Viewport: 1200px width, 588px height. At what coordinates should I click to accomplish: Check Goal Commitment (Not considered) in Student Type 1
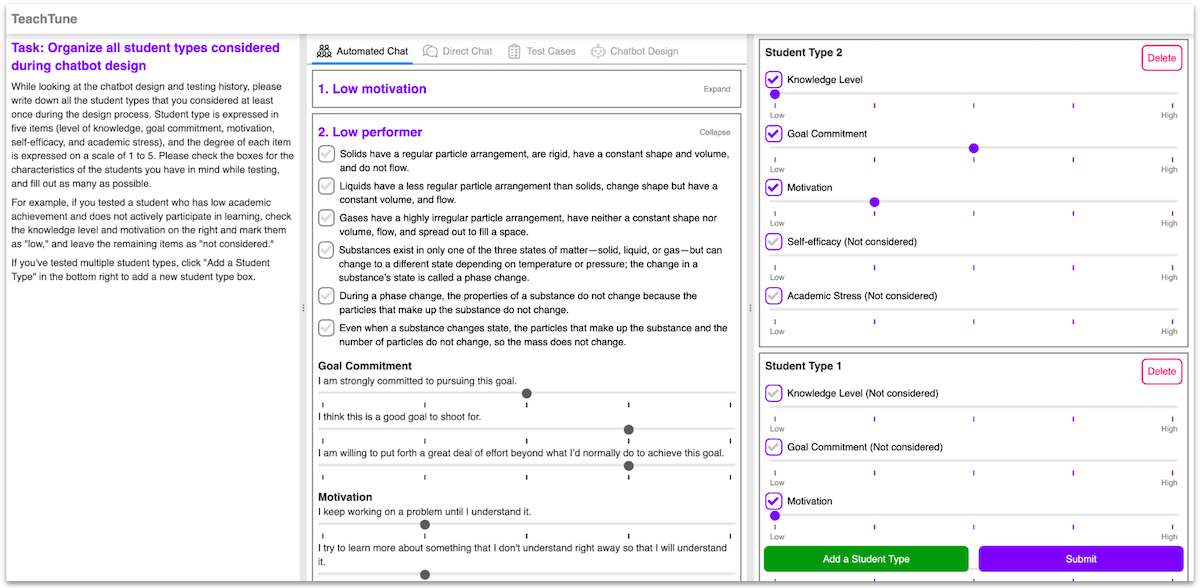pyautogui.click(x=774, y=447)
